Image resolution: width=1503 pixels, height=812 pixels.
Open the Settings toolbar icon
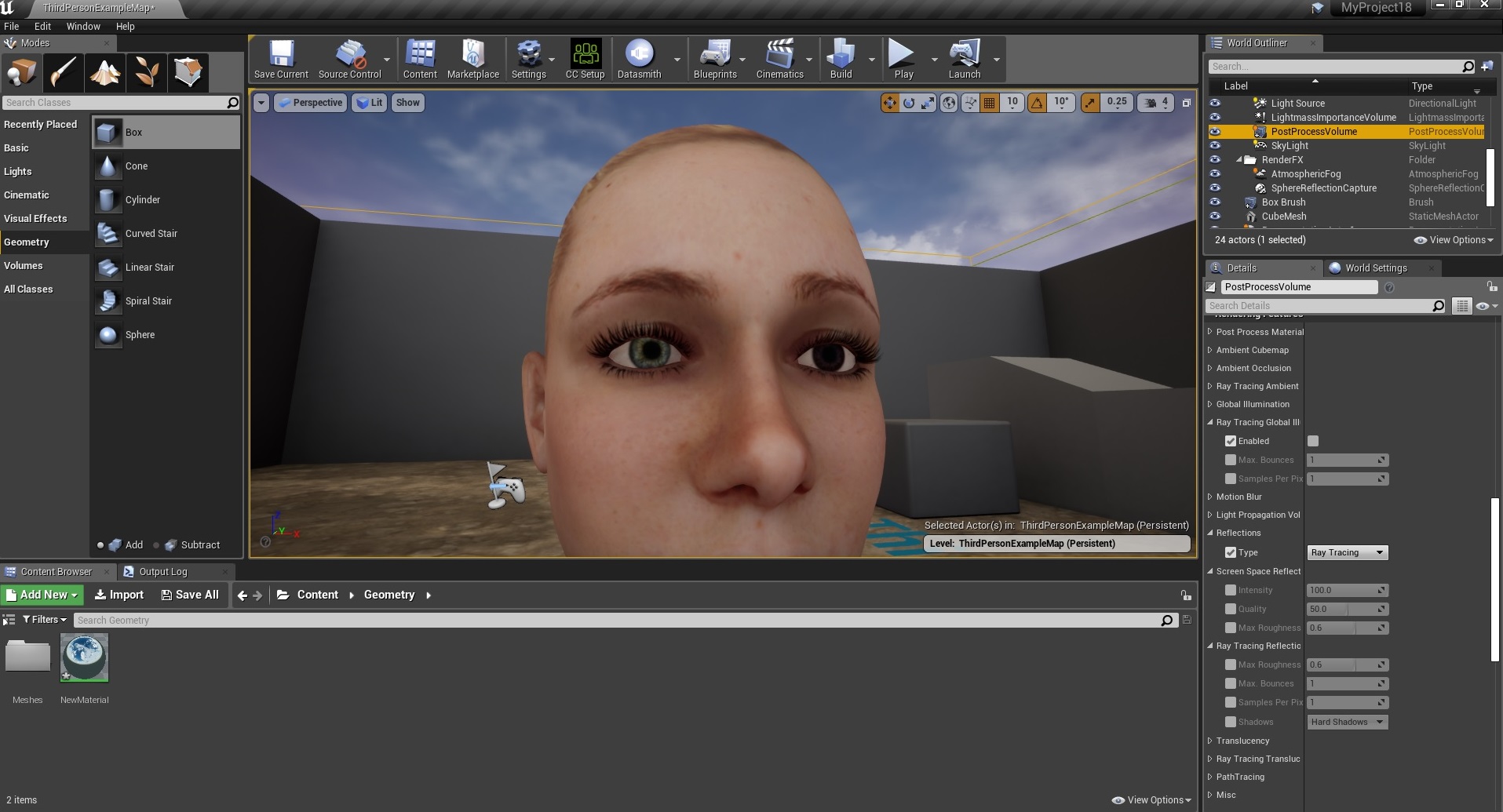(528, 59)
